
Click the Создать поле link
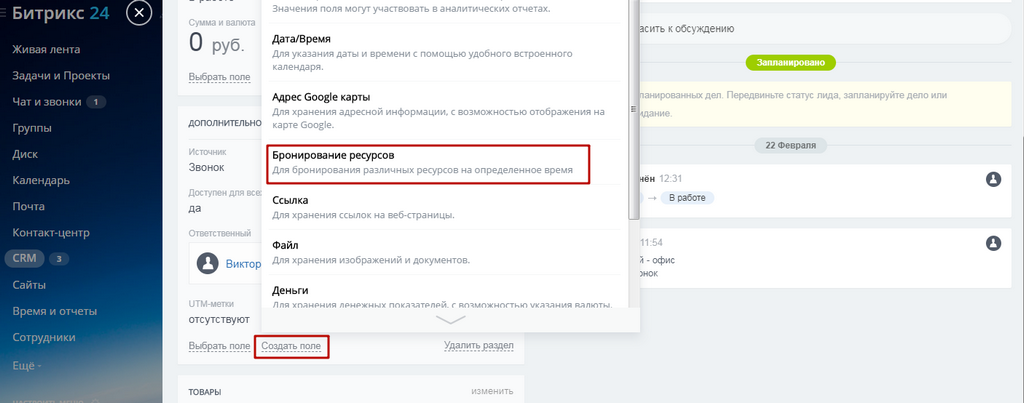coord(291,346)
